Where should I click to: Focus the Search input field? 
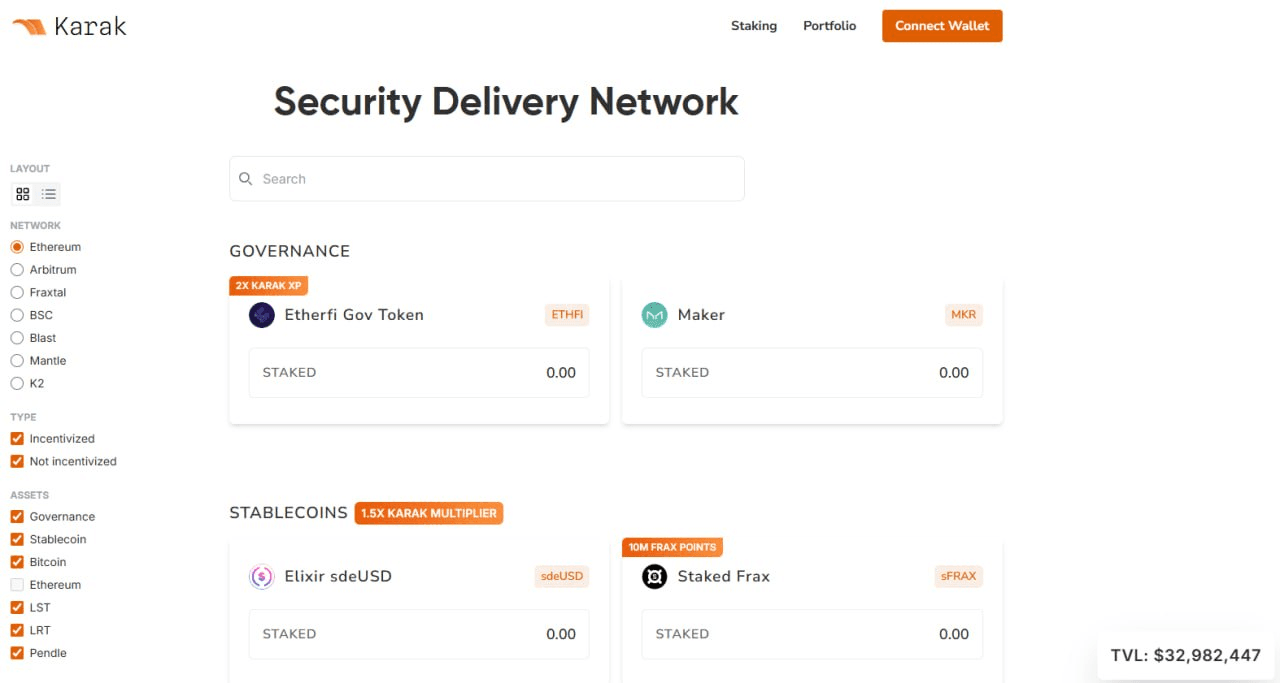[487, 179]
